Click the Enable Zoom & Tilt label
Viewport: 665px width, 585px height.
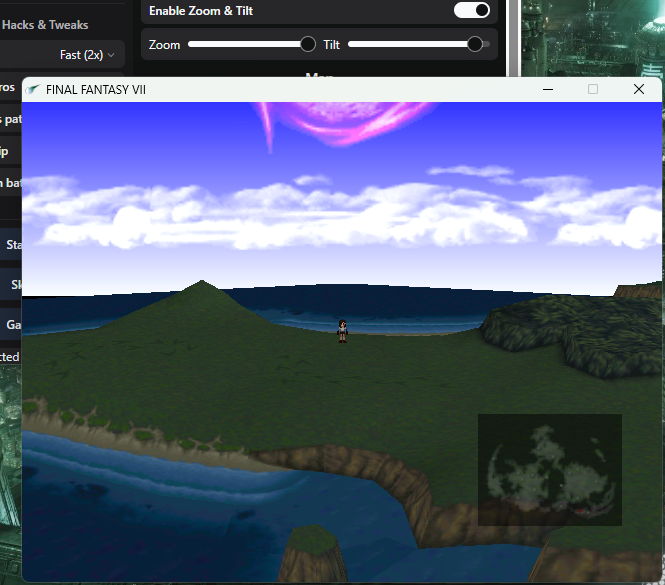pos(201,11)
